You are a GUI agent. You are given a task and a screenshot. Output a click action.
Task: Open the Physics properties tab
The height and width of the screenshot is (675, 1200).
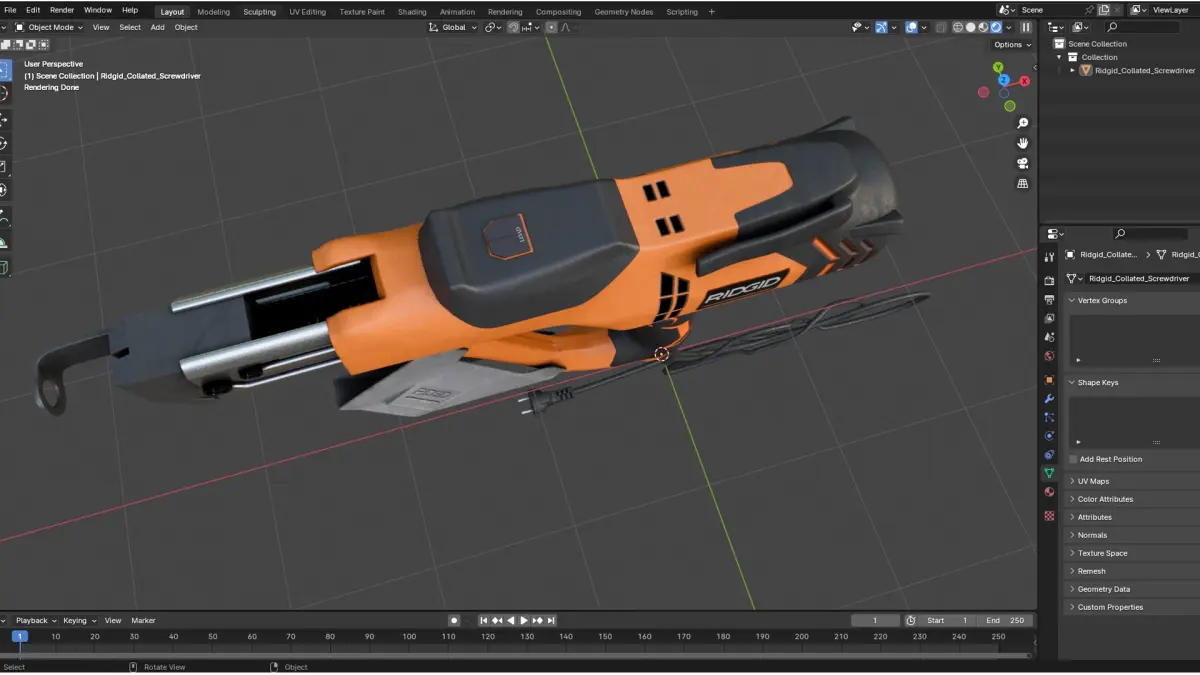coord(1049,436)
